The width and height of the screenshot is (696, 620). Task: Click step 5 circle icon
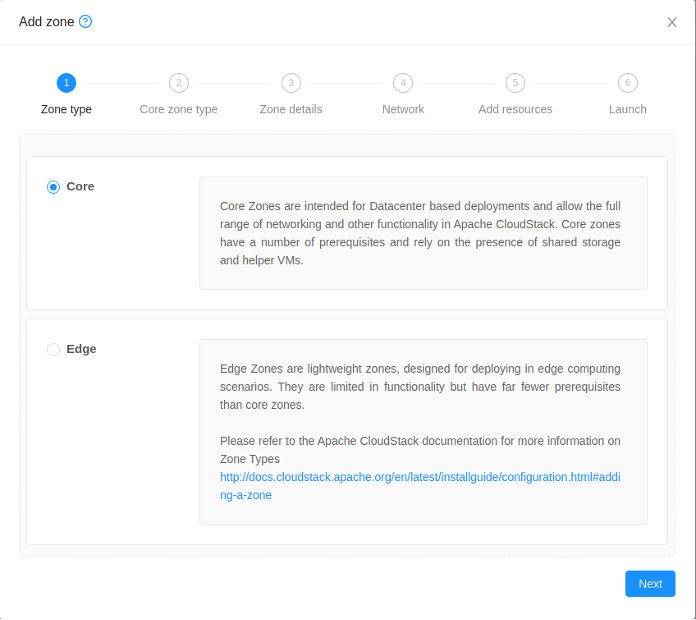(x=515, y=83)
